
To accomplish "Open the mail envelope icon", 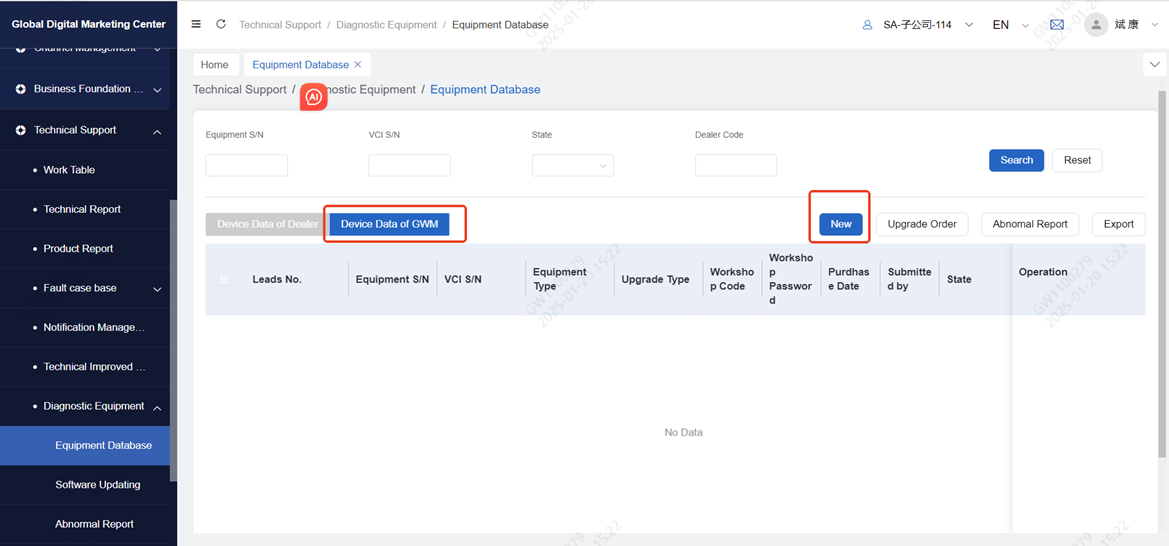I will (1057, 25).
